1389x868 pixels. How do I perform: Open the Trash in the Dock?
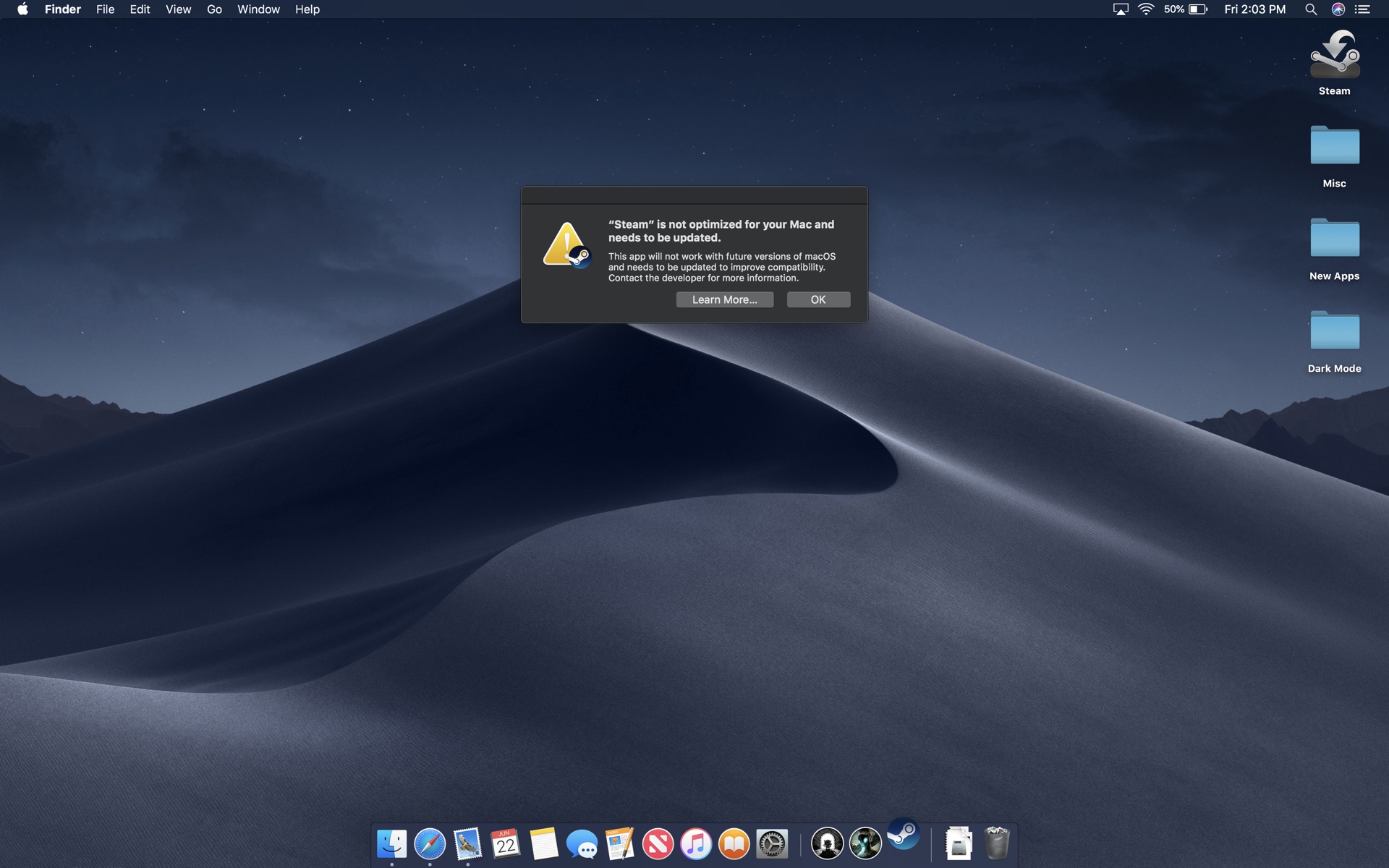coord(997,843)
